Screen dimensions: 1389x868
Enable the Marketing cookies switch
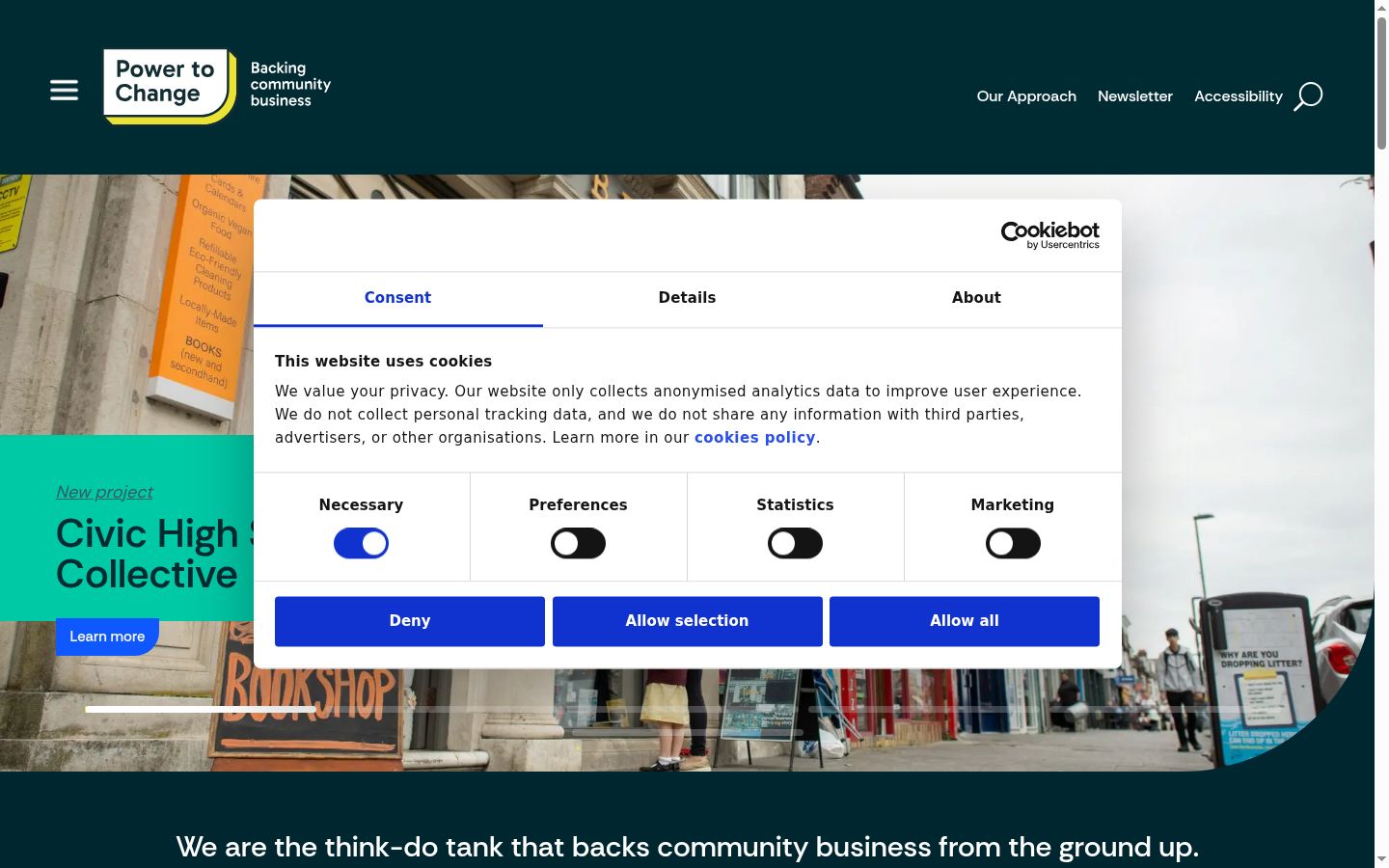[1013, 543]
